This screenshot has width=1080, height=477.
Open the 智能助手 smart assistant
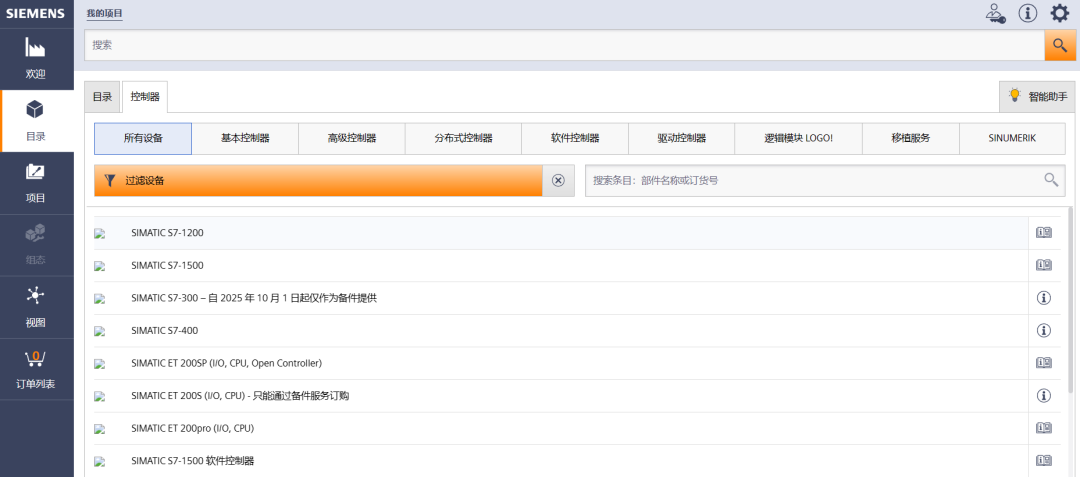click(1037, 97)
